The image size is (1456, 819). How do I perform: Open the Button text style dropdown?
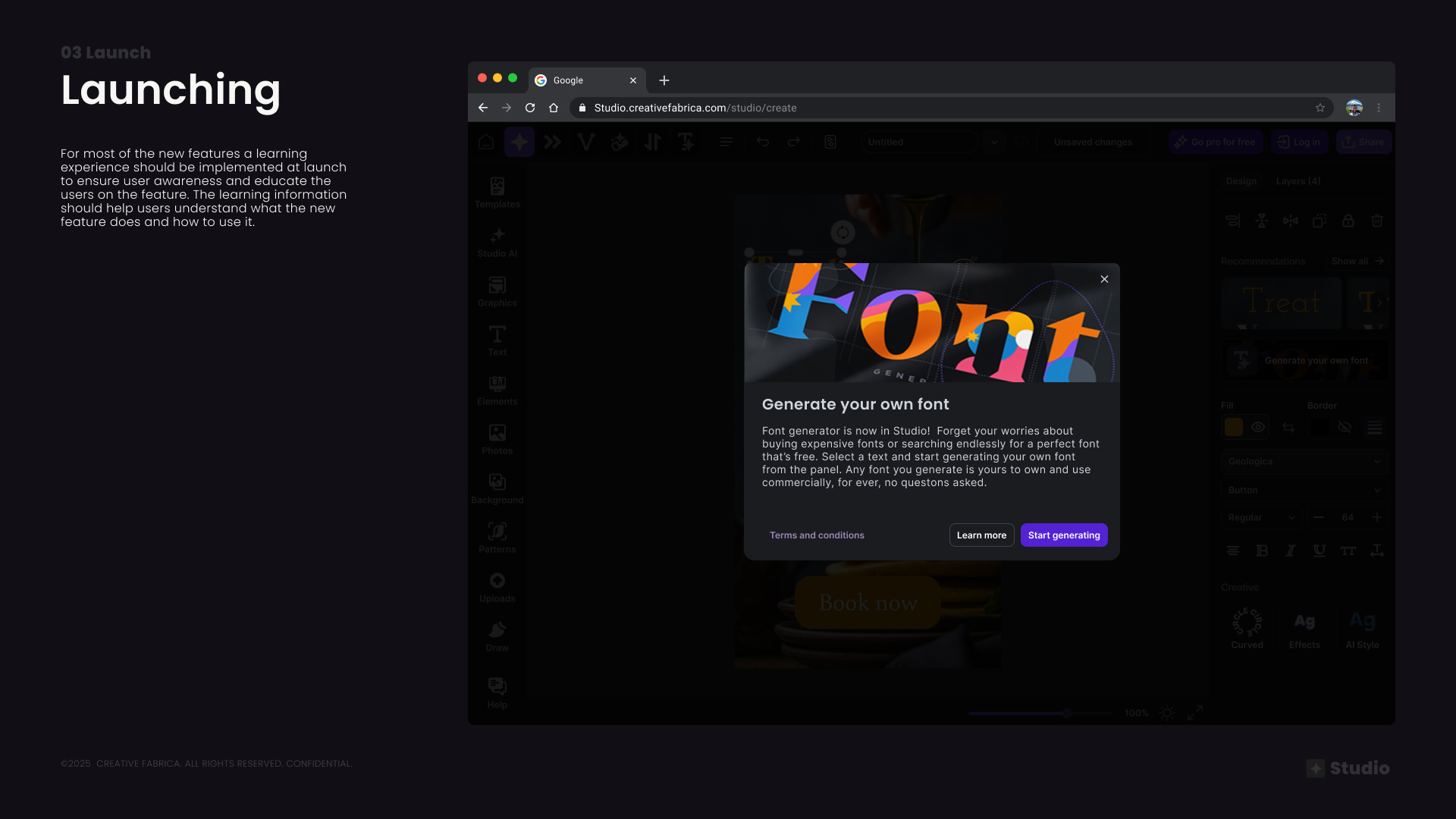(x=1304, y=490)
